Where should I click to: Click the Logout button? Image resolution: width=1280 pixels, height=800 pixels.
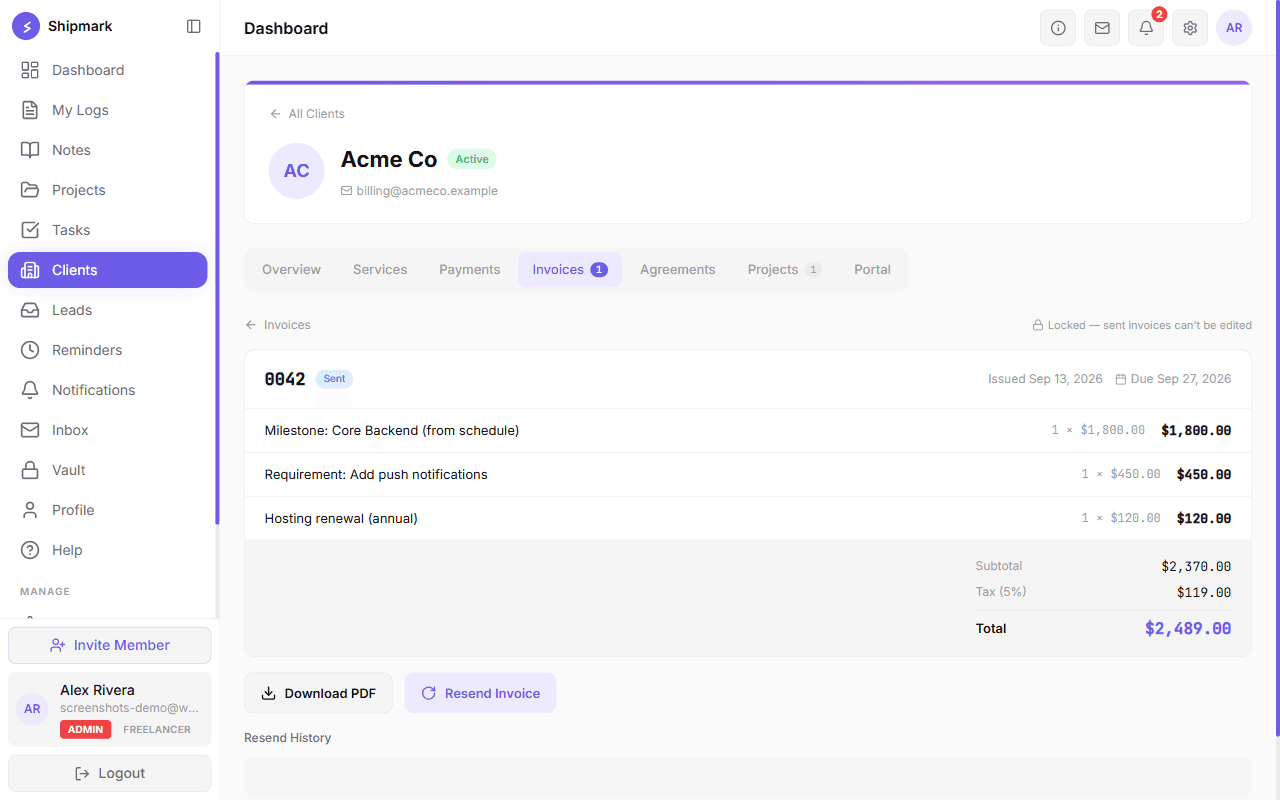tap(110, 773)
